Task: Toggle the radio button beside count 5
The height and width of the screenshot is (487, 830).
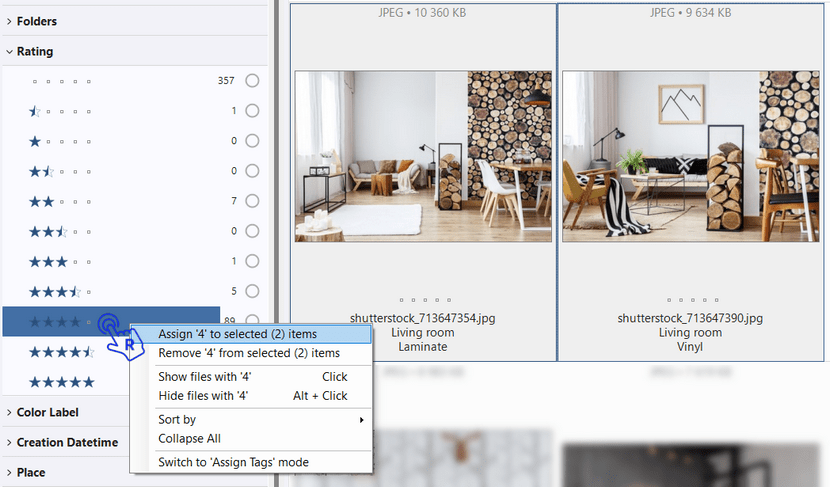Action: coord(252,291)
